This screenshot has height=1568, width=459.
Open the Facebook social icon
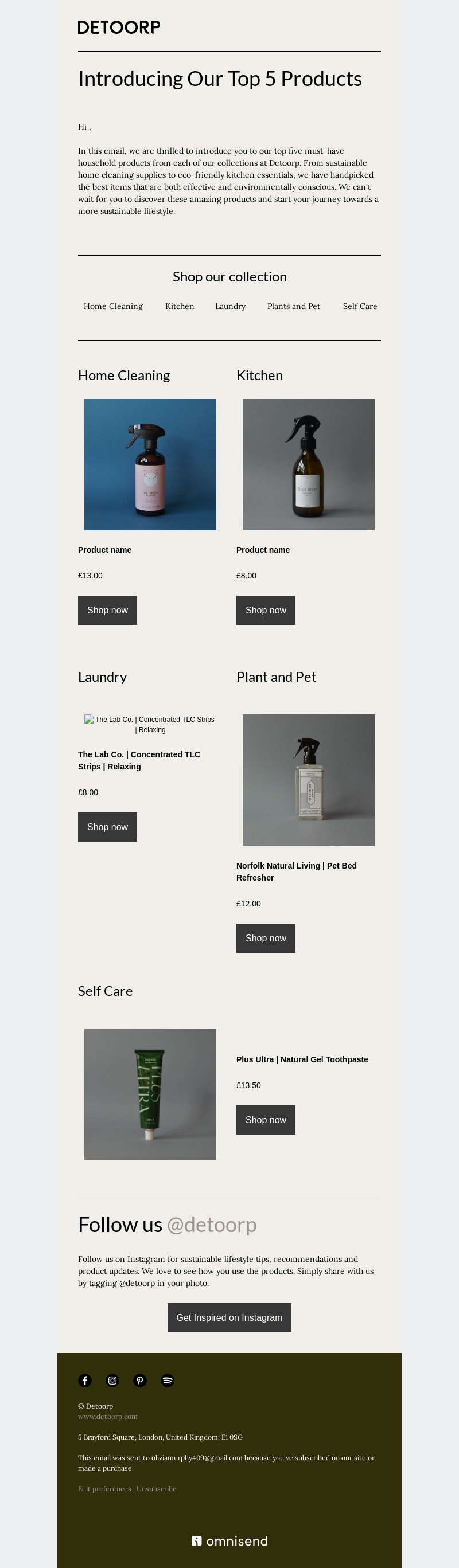[85, 1380]
